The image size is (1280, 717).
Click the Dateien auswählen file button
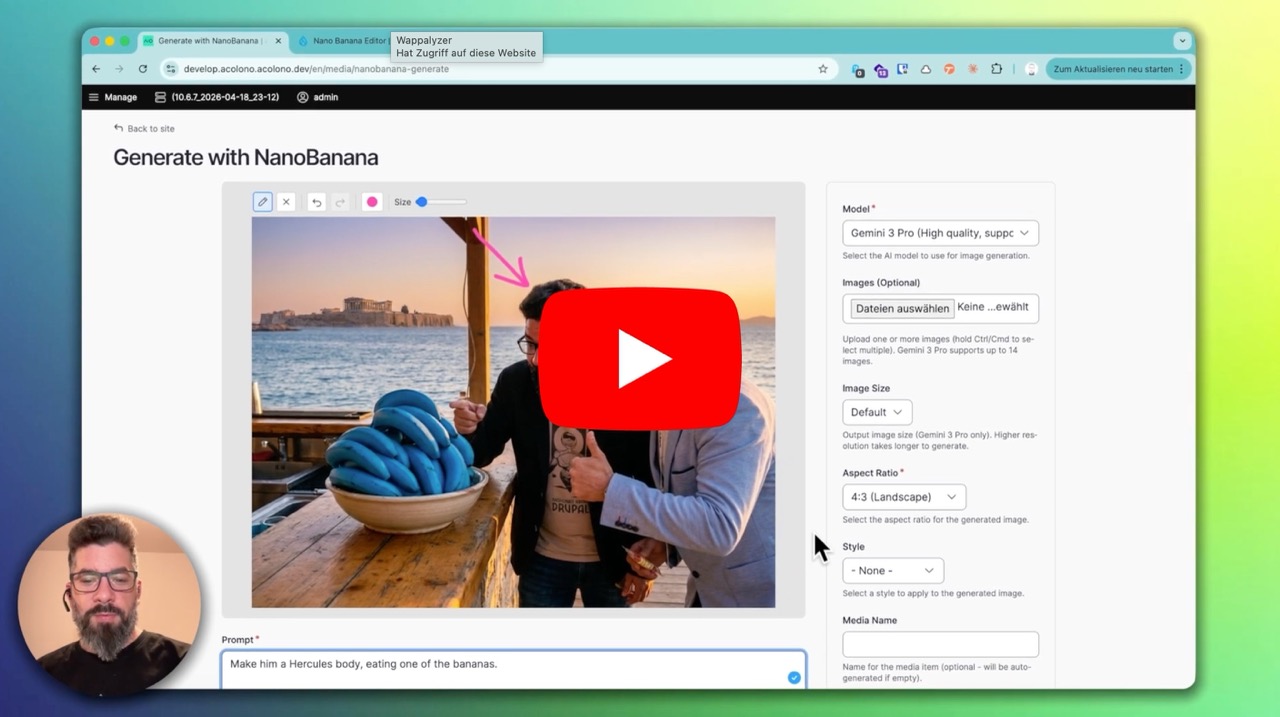[x=902, y=308]
